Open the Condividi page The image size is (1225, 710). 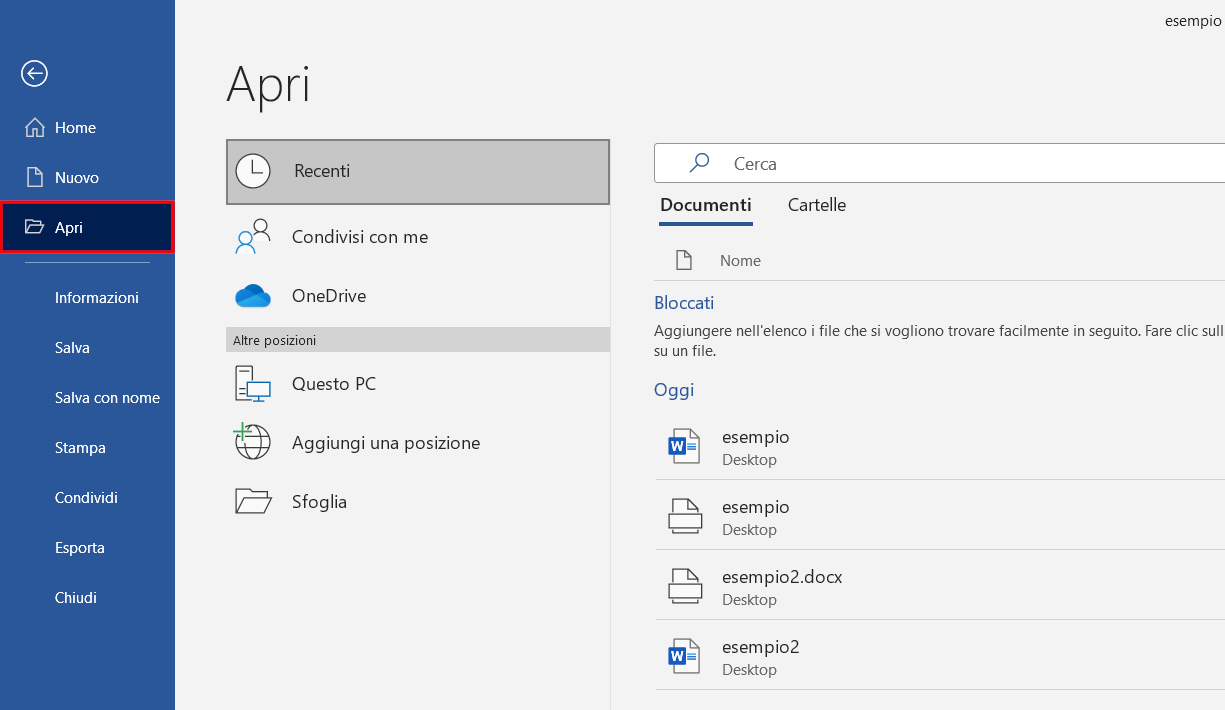pyautogui.click(x=86, y=498)
